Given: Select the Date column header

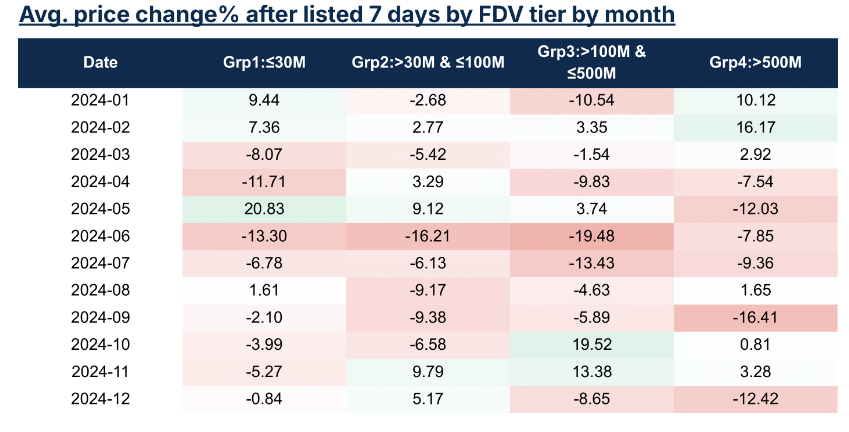Looking at the screenshot, I should click(x=100, y=62).
